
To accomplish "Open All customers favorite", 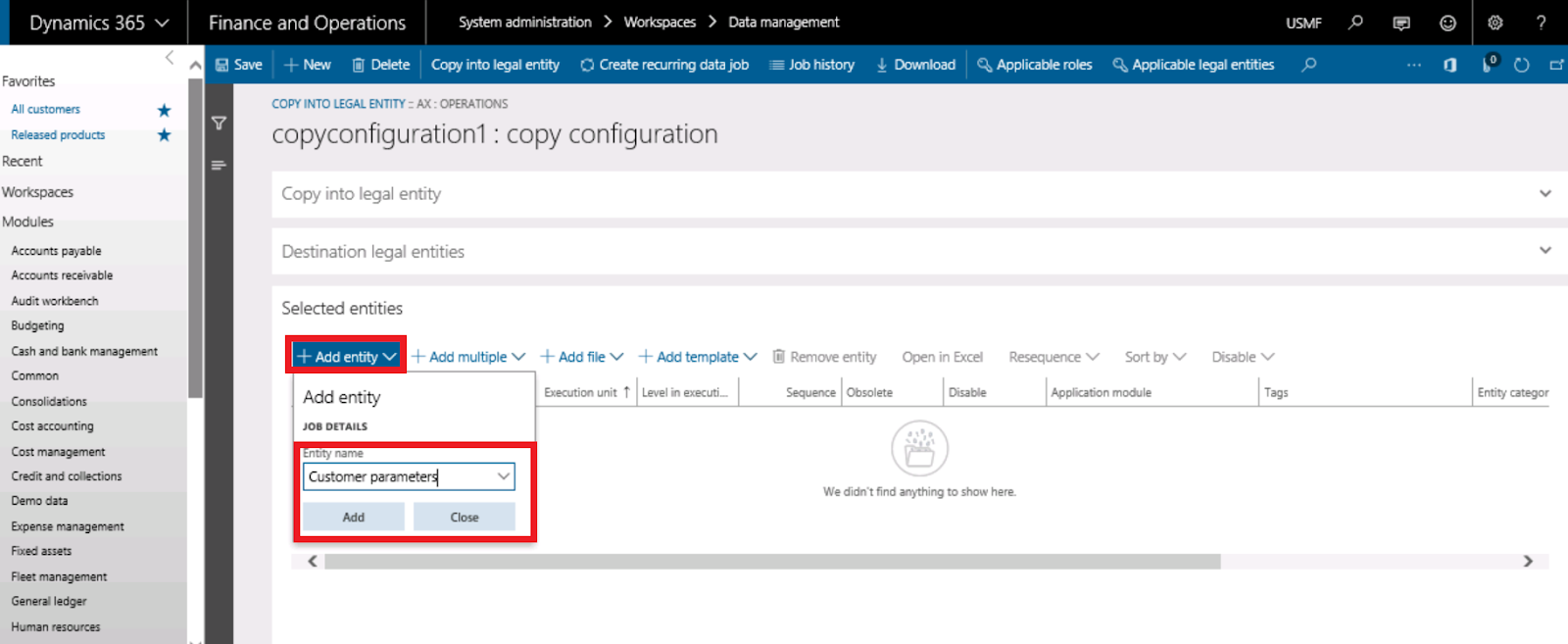I will pyautogui.click(x=46, y=110).
